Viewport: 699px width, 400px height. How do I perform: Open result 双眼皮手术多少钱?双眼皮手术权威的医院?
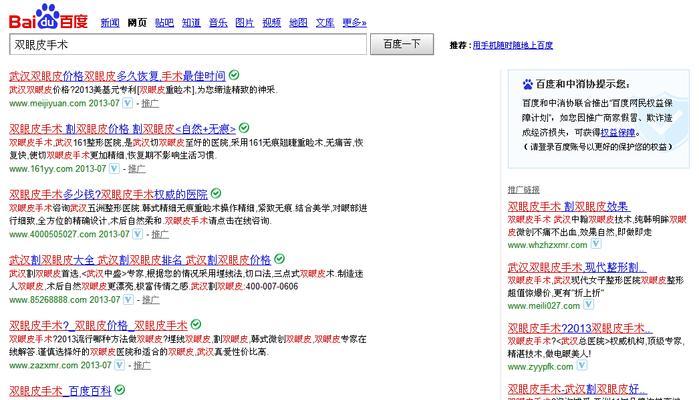108,194
